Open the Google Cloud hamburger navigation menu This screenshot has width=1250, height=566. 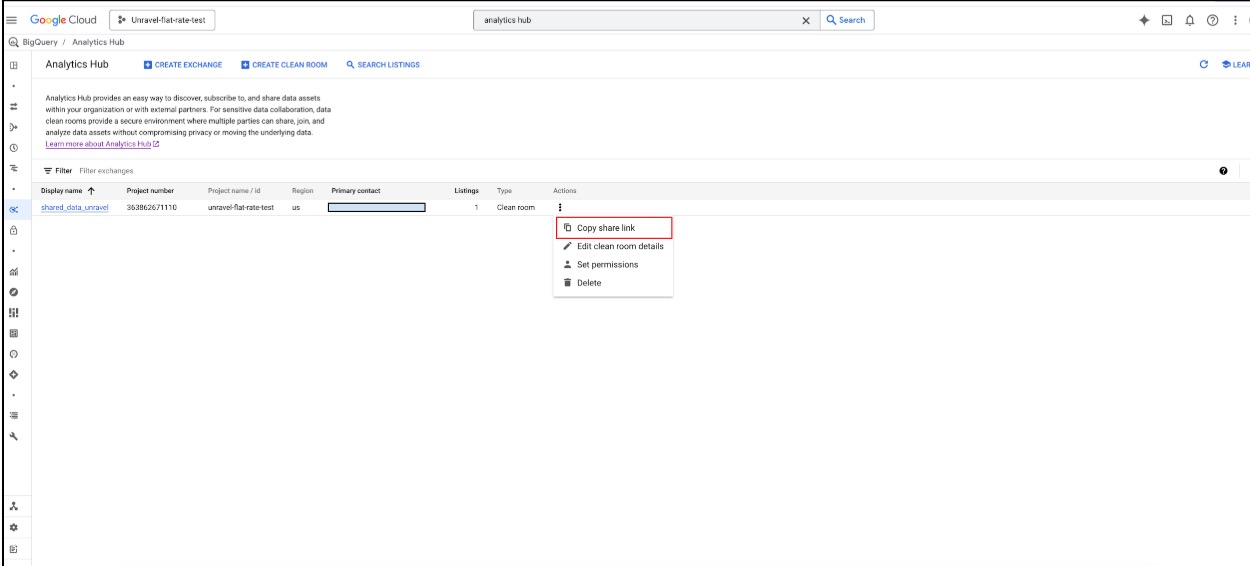click(x=11, y=20)
